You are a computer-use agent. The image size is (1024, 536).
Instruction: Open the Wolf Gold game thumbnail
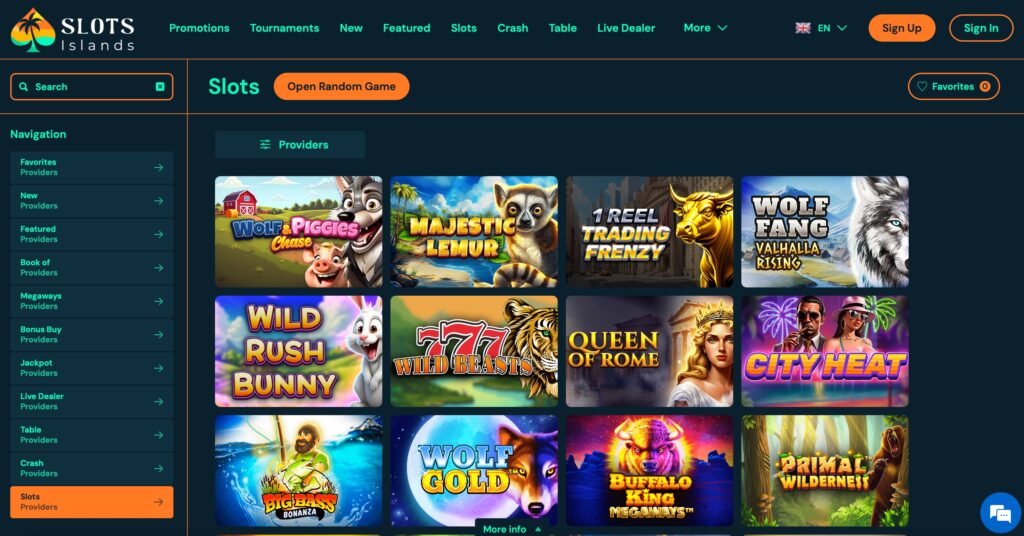[x=474, y=471]
